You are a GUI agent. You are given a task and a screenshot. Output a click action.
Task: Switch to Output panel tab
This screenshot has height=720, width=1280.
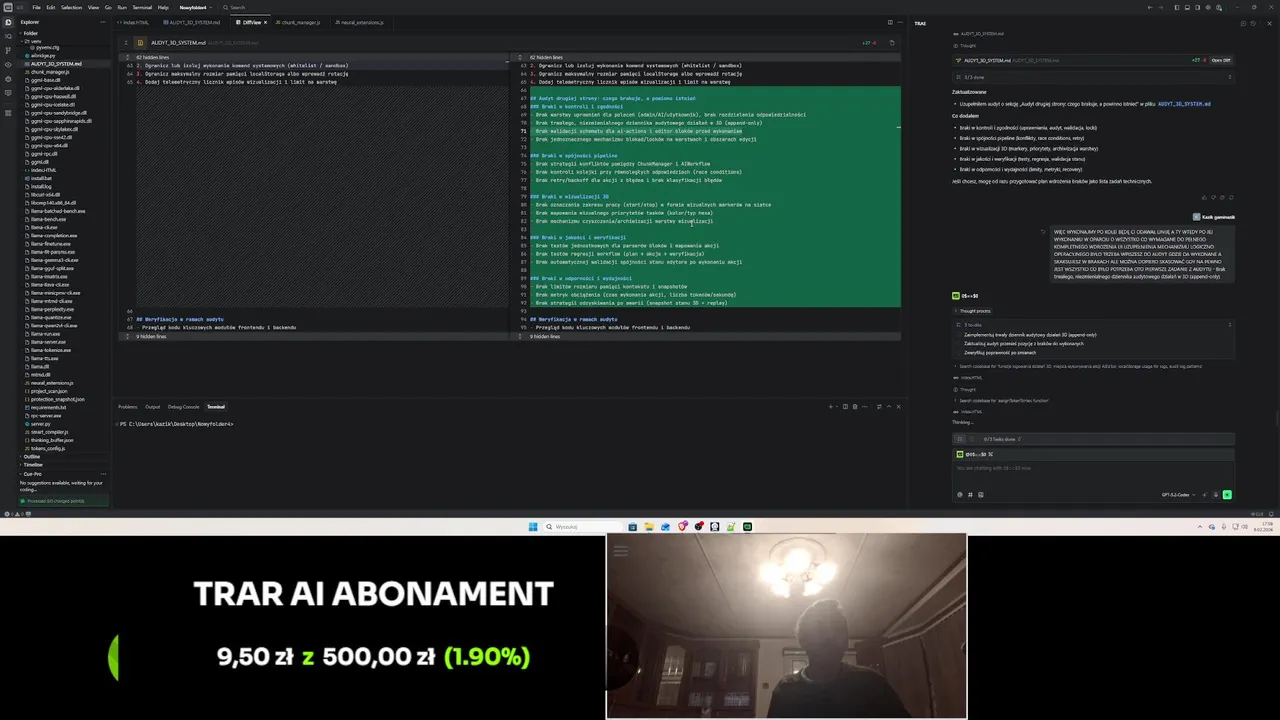(152, 407)
